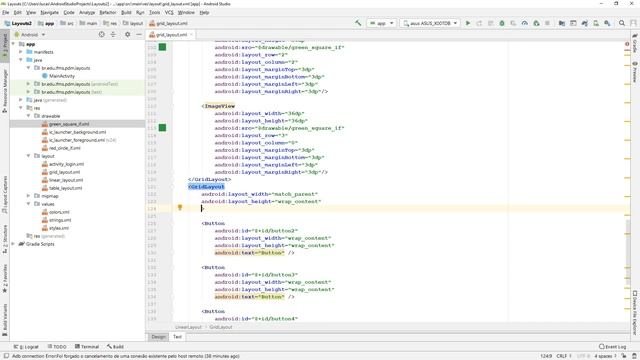Click the lower green square gutter preview swatch
This screenshot has width=640, height=360.
pos(162,128)
